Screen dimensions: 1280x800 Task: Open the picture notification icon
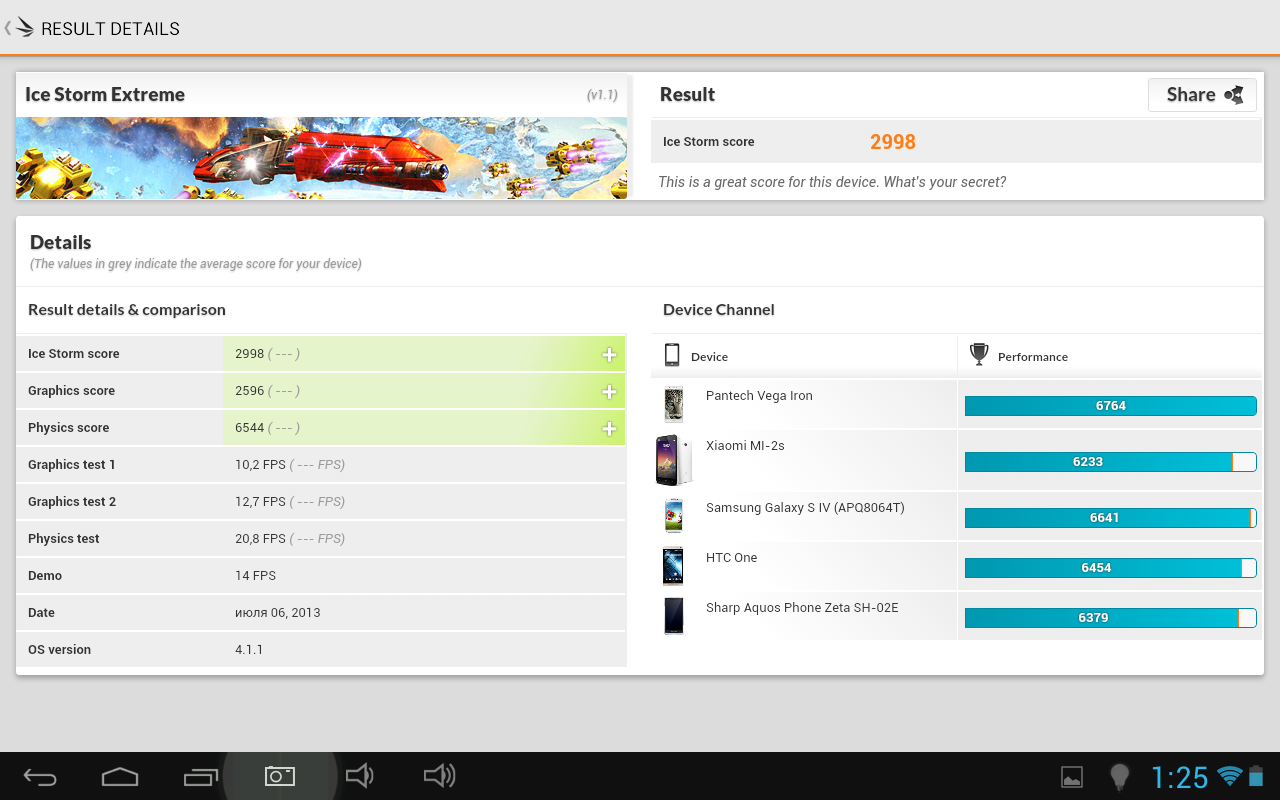click(x=1072, y=777)
